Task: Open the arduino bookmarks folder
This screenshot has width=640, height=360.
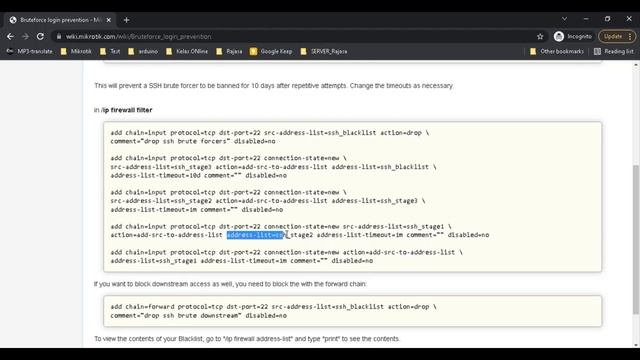Action: coord(143,51)
